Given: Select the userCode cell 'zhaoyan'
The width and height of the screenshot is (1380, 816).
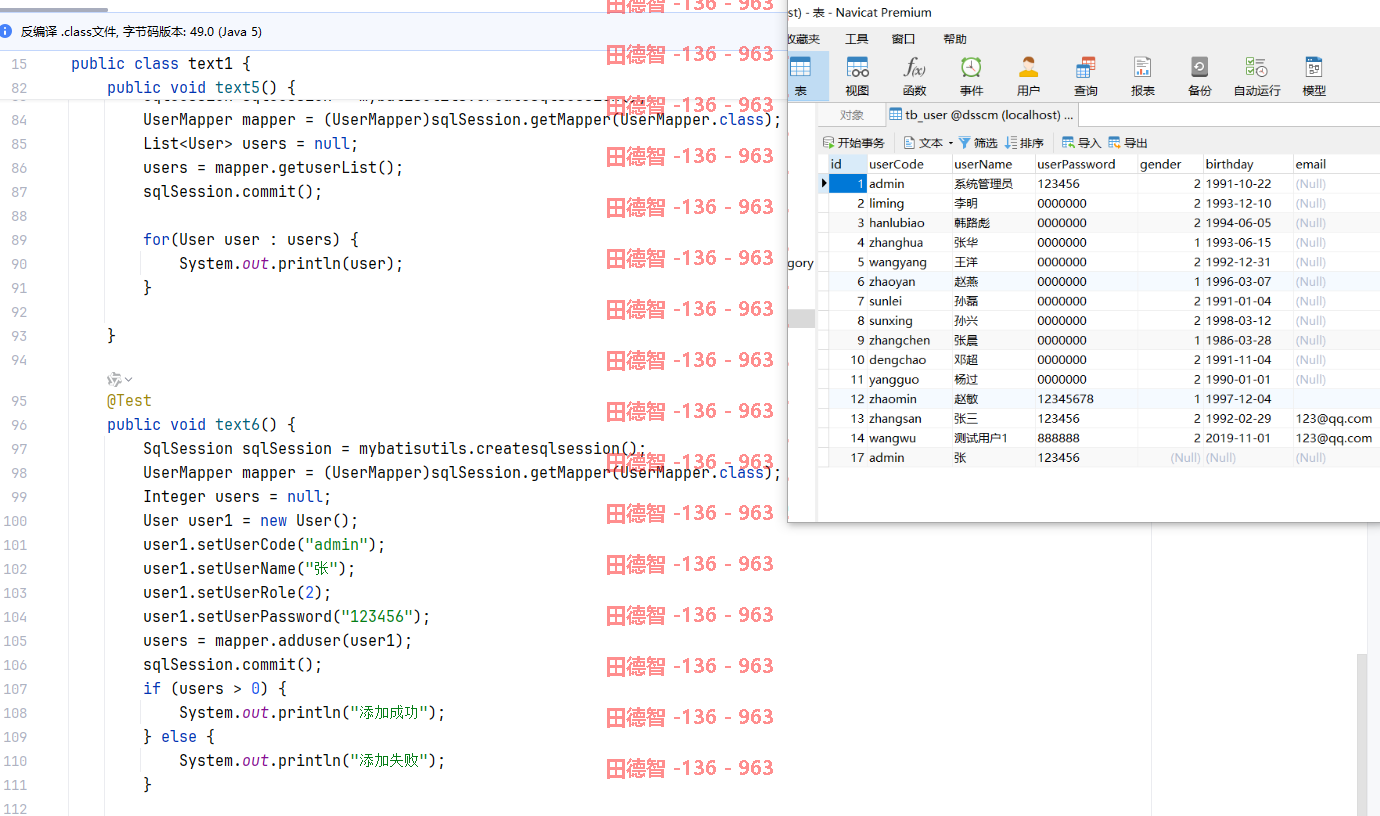Looking at the screenshot, I should click(908, 282).
